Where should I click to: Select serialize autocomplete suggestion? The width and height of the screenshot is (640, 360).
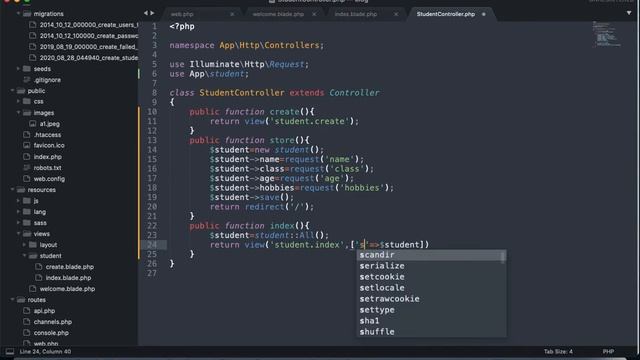coord(429,266)
